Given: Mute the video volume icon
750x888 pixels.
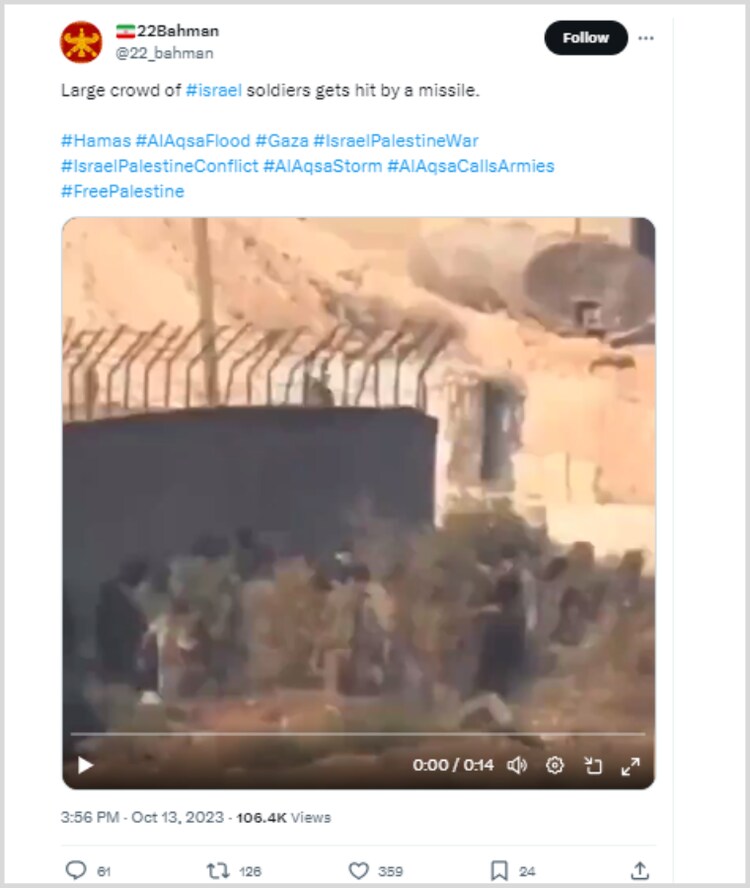Looking at the screenshot, I should [x=517, y=765].
